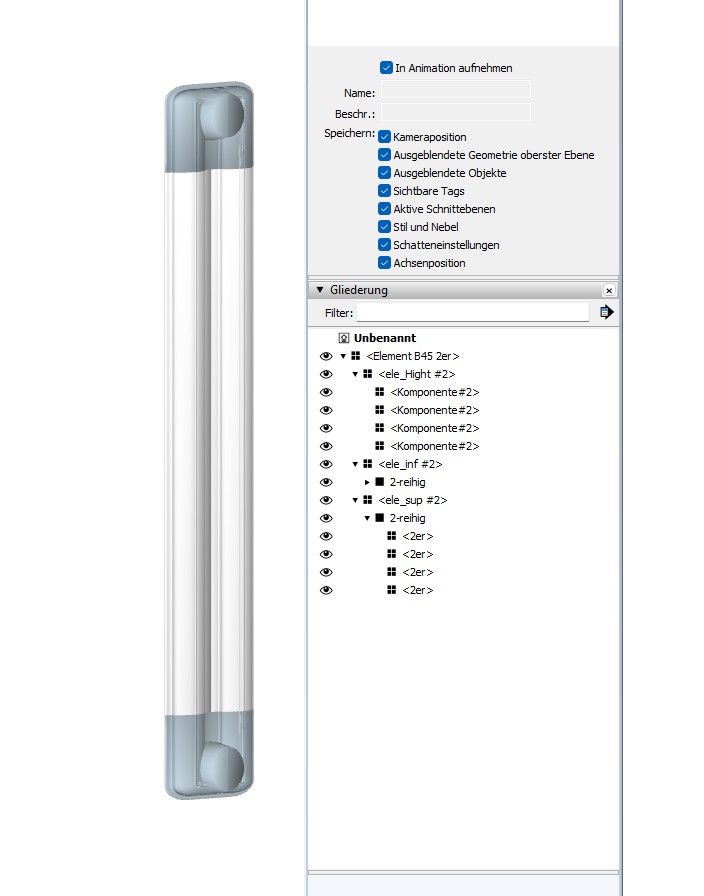Select the Unbenannt model root
This screenshot has height=896, width=704.
(384, 338)
